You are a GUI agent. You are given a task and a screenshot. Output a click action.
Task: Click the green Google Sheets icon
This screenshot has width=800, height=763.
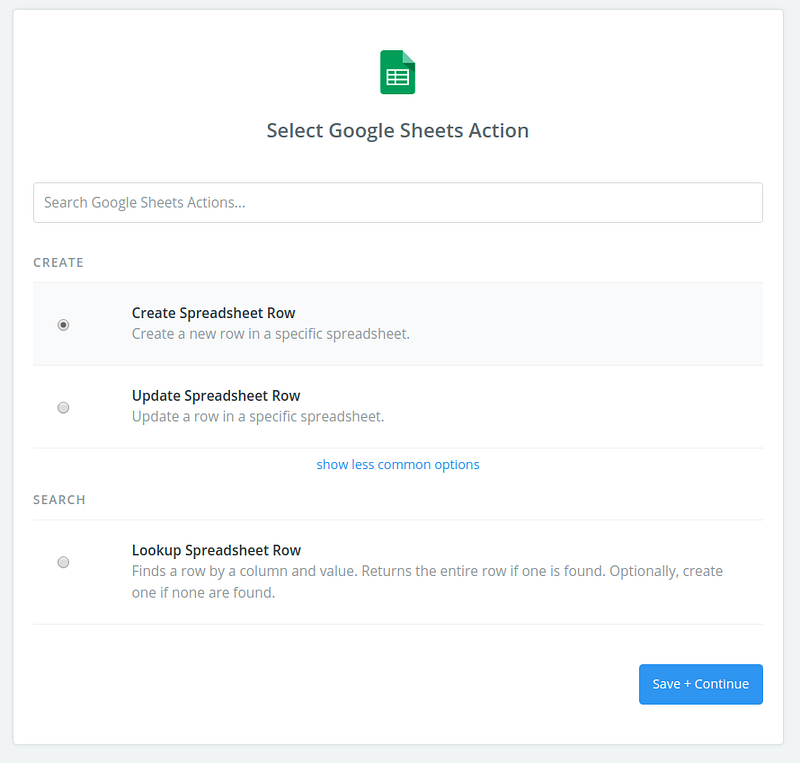pyautogui.click(x=397, y=73)
